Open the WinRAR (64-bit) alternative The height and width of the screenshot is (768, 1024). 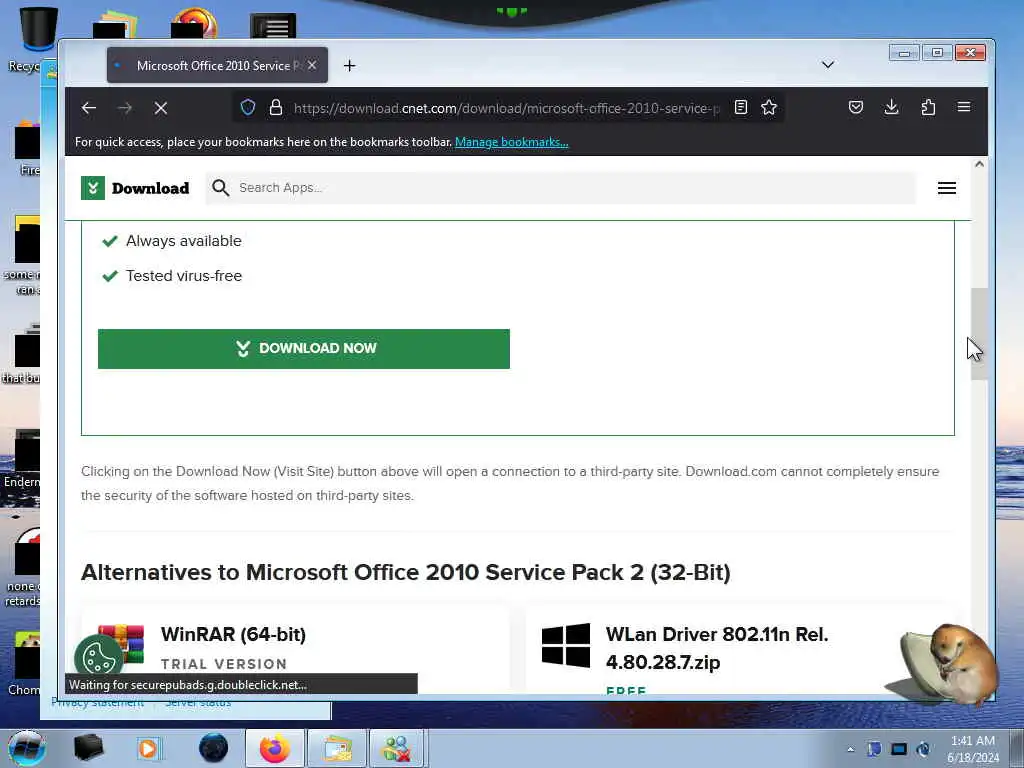233,634
